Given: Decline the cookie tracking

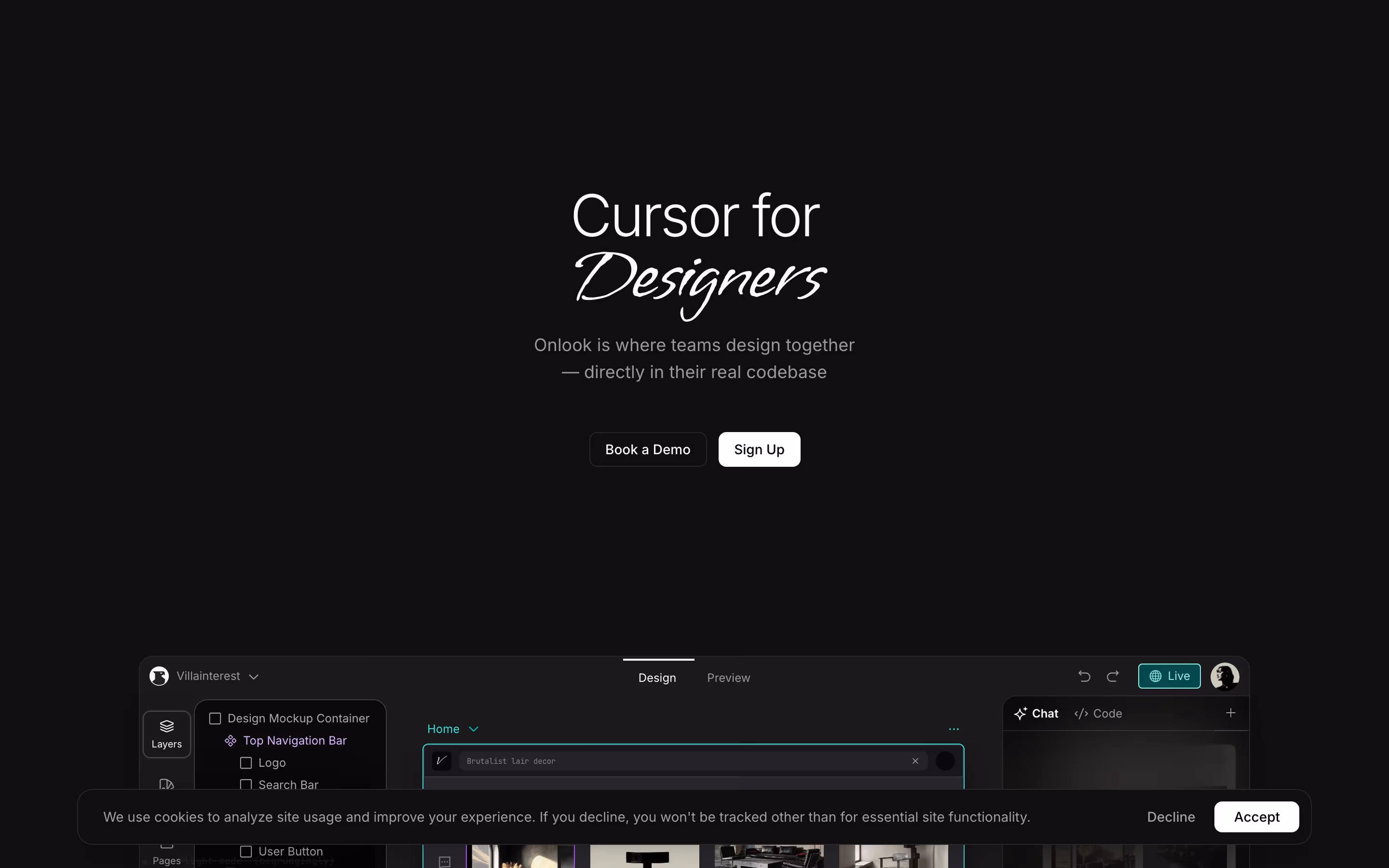Looking at the screenshot, I should click(x=1171, y=817).
